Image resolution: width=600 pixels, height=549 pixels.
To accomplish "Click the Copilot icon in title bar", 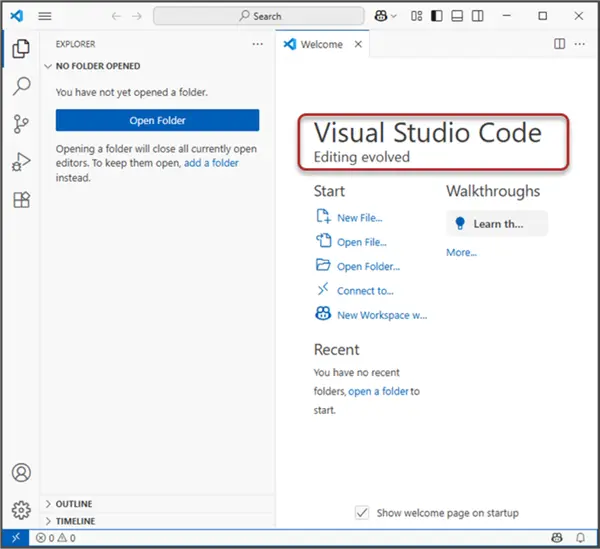I will click(381, 16).
